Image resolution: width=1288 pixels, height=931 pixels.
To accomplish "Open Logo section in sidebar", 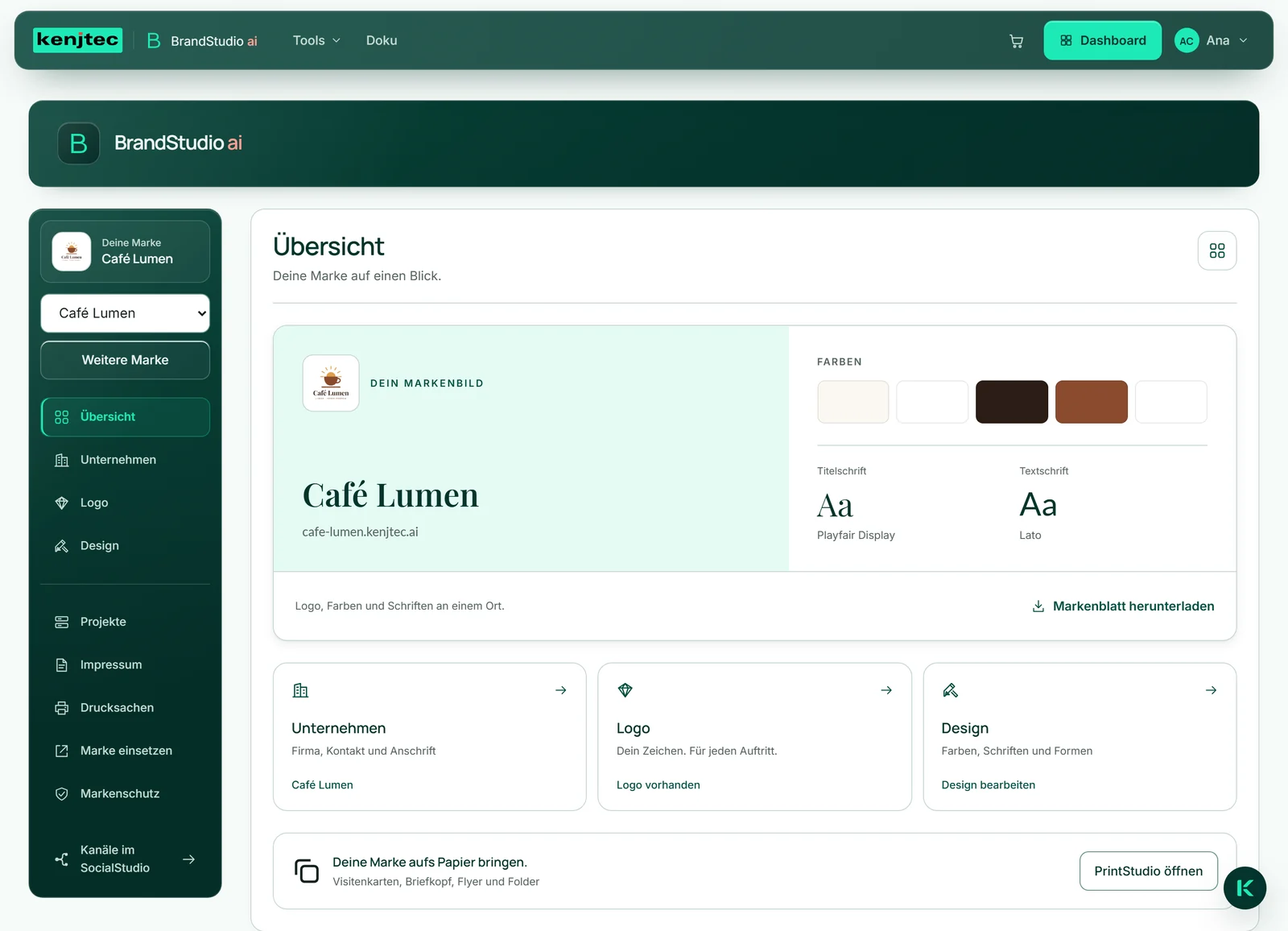I will 125,503.
